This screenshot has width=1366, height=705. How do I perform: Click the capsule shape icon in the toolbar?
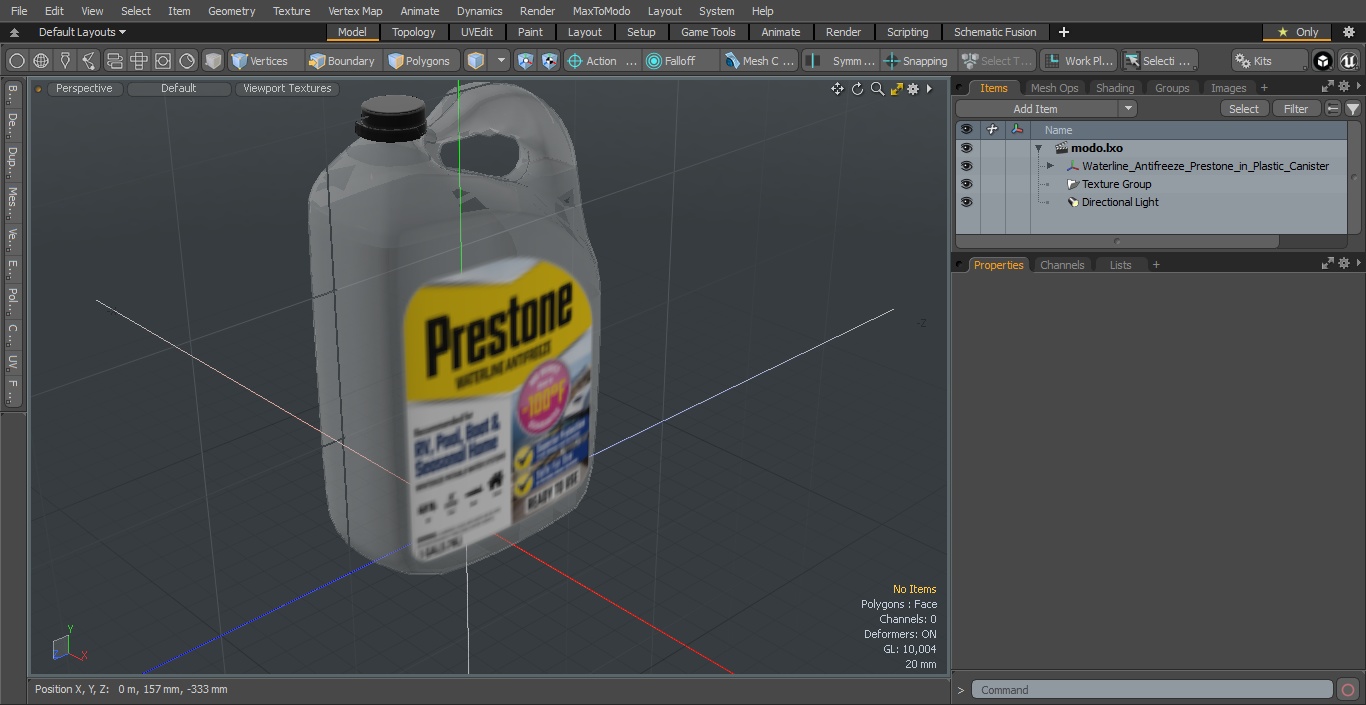tap(114, 61)
